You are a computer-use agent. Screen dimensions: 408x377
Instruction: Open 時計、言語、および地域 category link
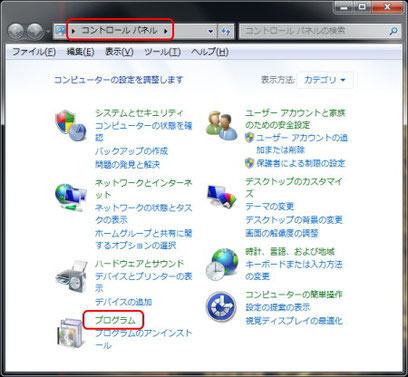pos(290,251)
